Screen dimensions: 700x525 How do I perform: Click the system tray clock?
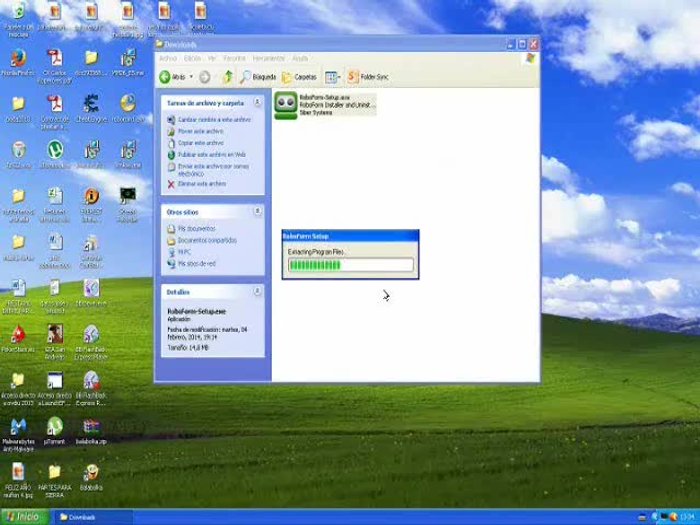coord(688,517)
